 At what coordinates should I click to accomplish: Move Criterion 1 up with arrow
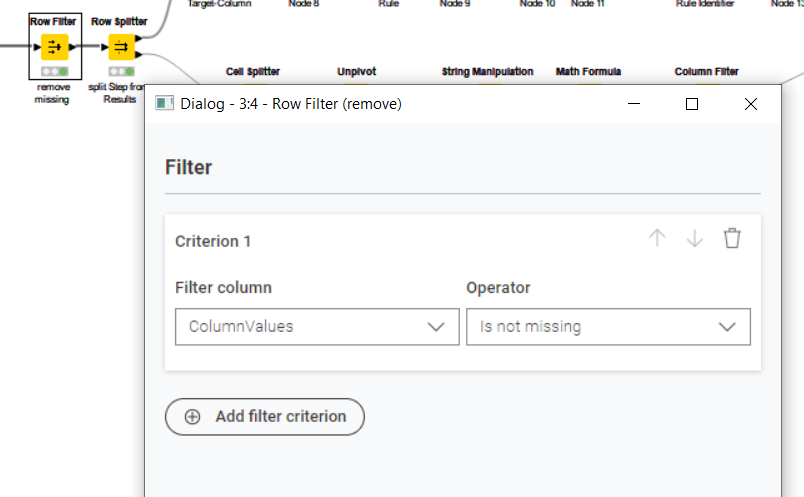click(x=657, y=238)
